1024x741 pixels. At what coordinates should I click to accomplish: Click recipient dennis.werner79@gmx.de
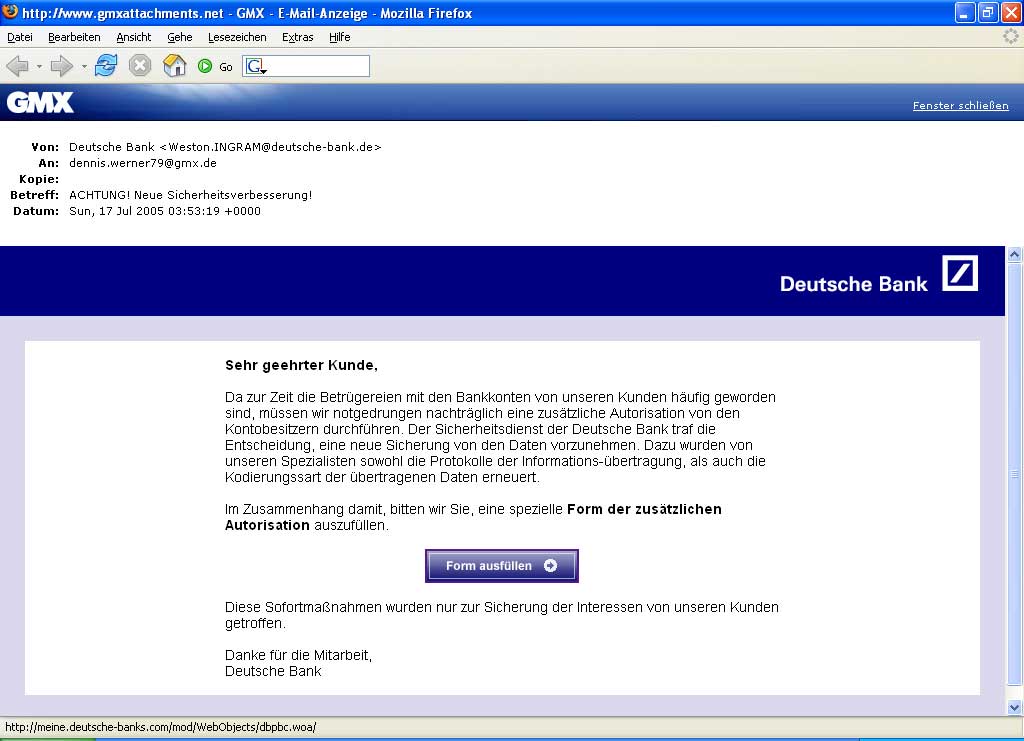(x=143, y=163)
